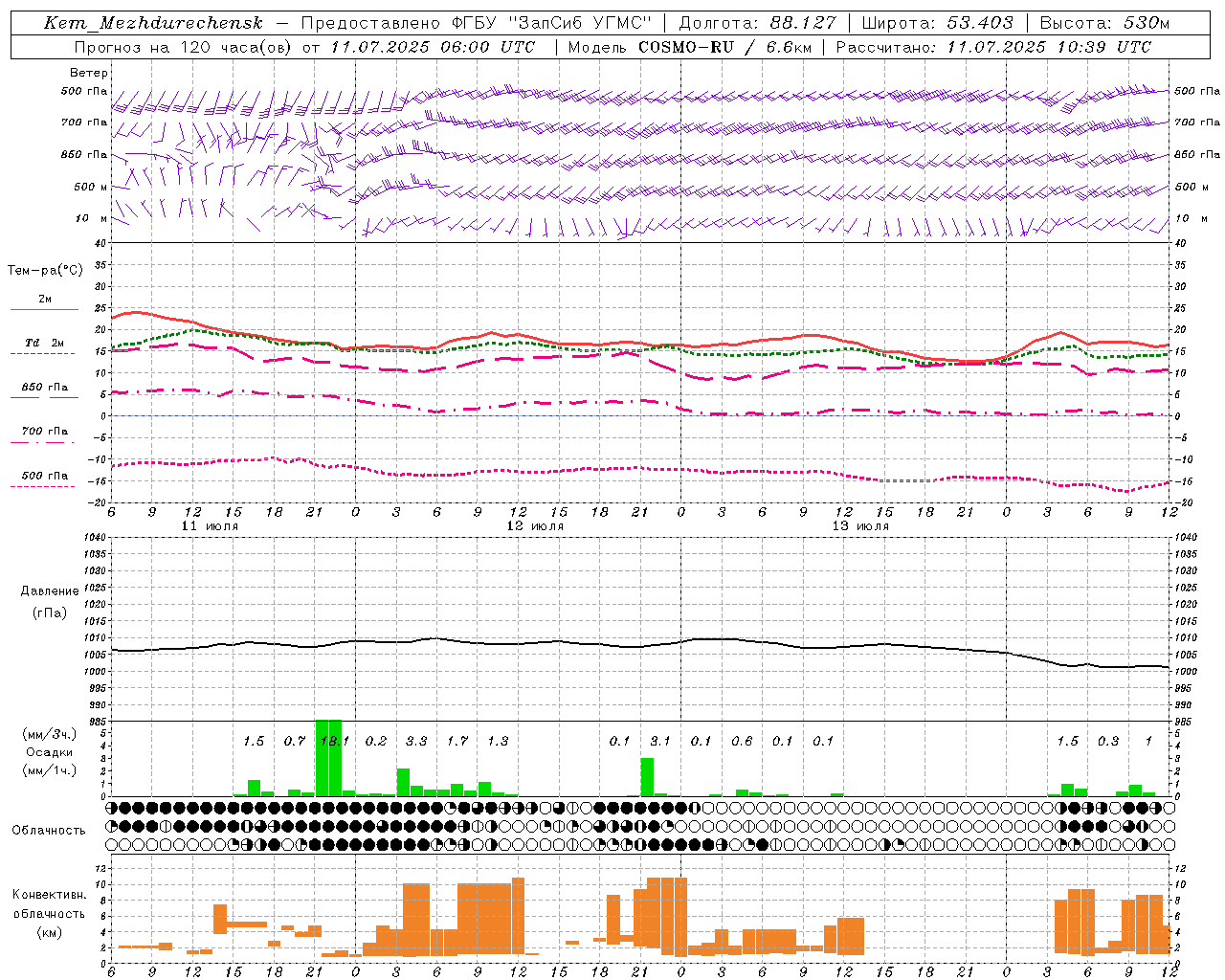Click the tallest green precipitation bar
Viewport: 1225px width, 980px height.
pyautogui.click(x=328, y=757)
